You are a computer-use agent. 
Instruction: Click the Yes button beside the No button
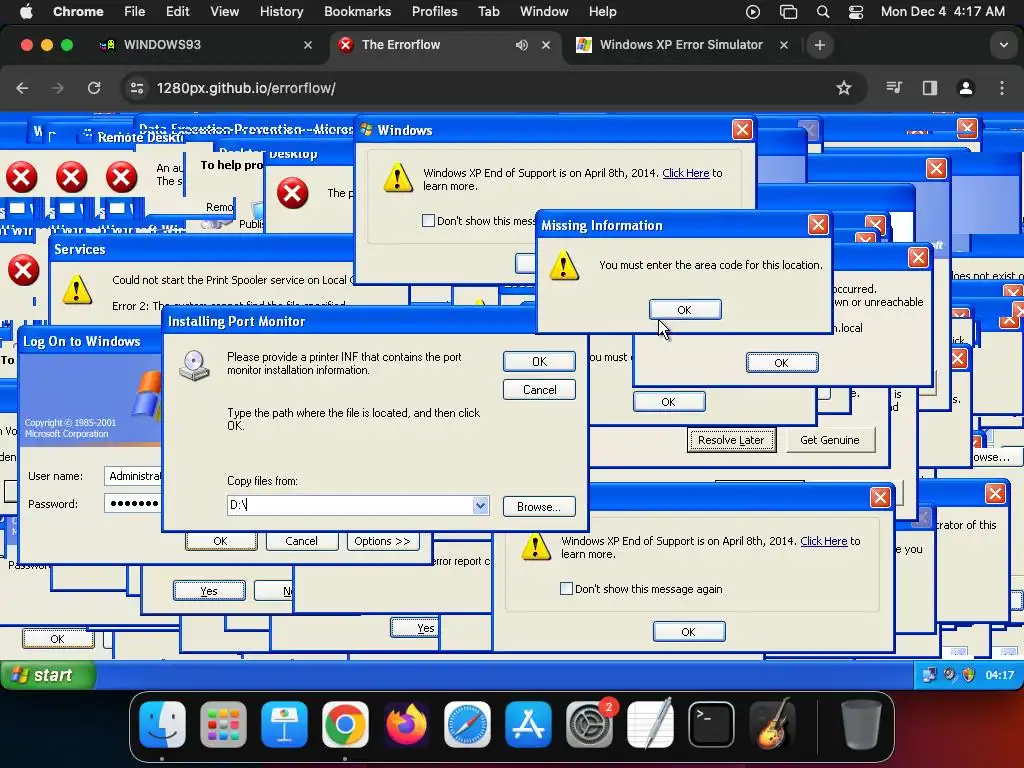[x=209, y=590]
